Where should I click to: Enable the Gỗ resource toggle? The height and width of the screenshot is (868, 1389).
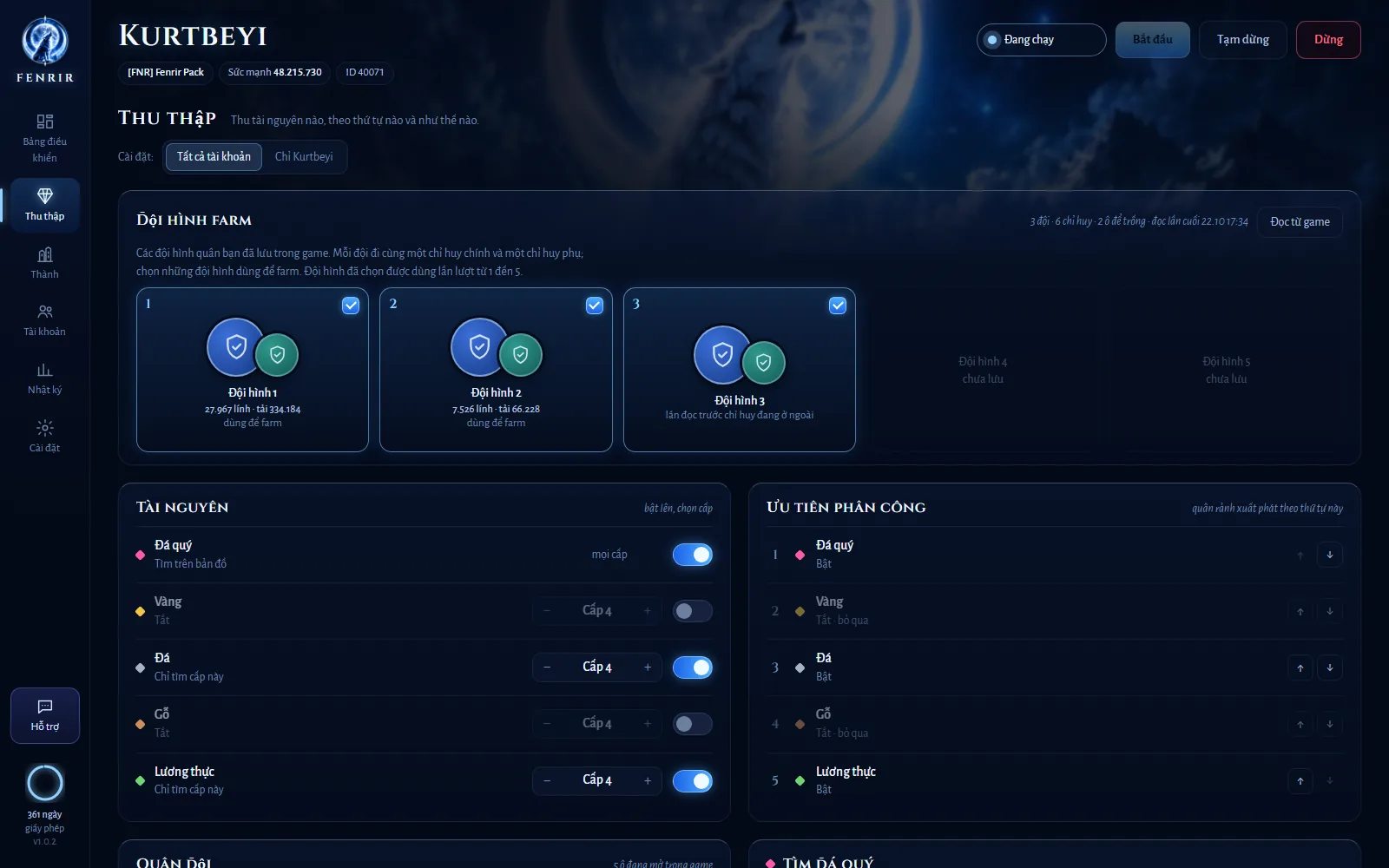693,724
